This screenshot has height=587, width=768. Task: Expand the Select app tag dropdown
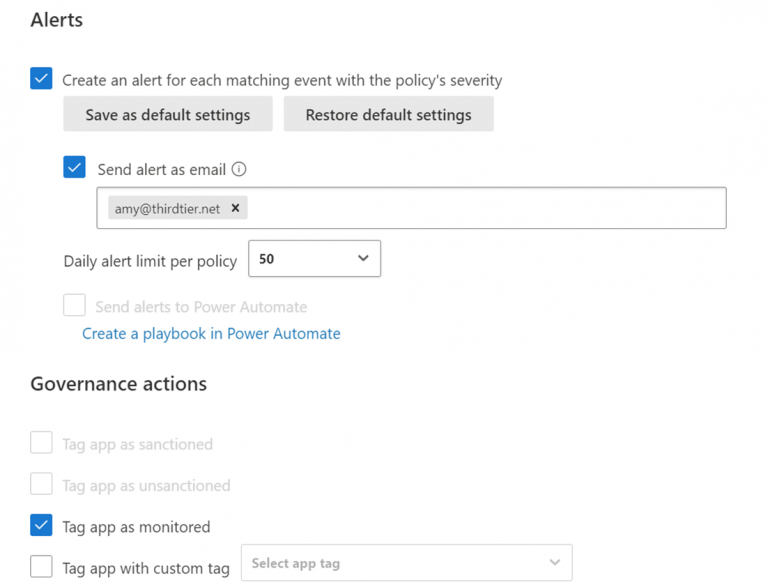406,563
